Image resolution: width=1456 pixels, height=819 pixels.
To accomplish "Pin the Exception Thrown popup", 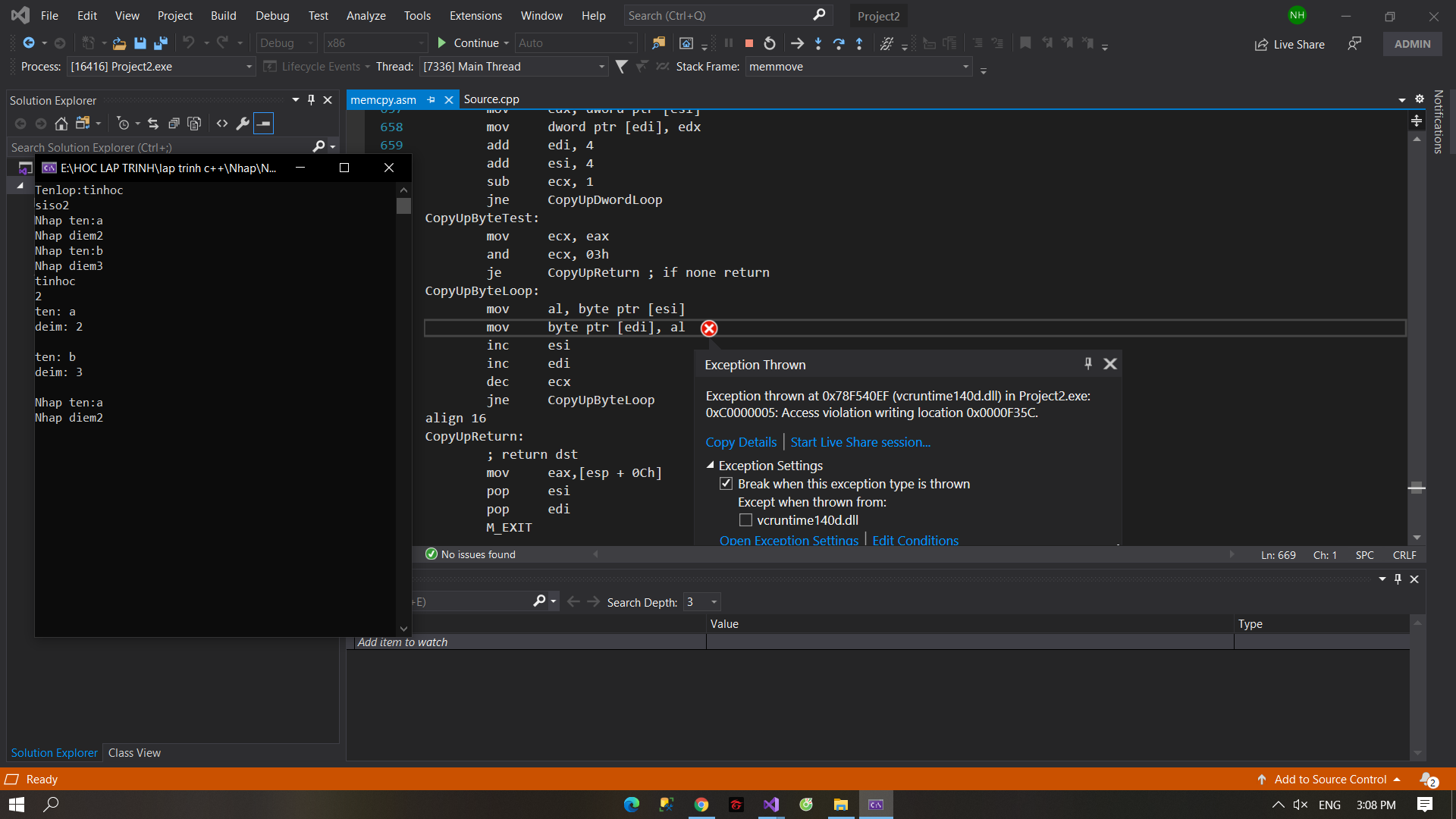I will (1088, 364).
